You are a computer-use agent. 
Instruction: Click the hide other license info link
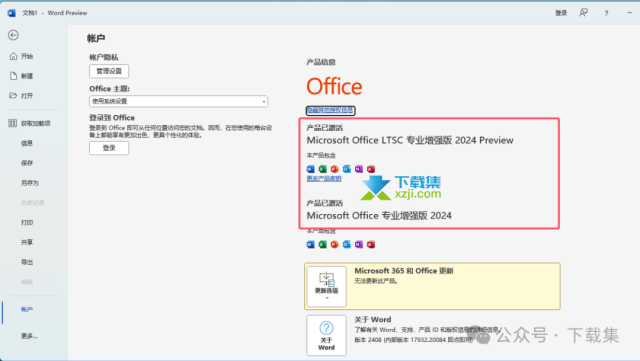[330, 110]
